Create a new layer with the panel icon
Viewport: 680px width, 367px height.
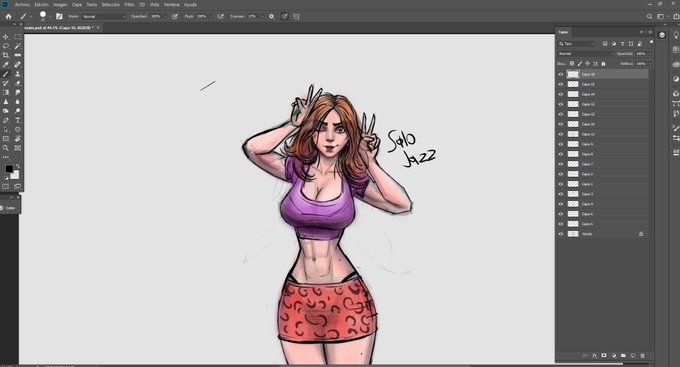pyautogui.click(x=633, y=356)
